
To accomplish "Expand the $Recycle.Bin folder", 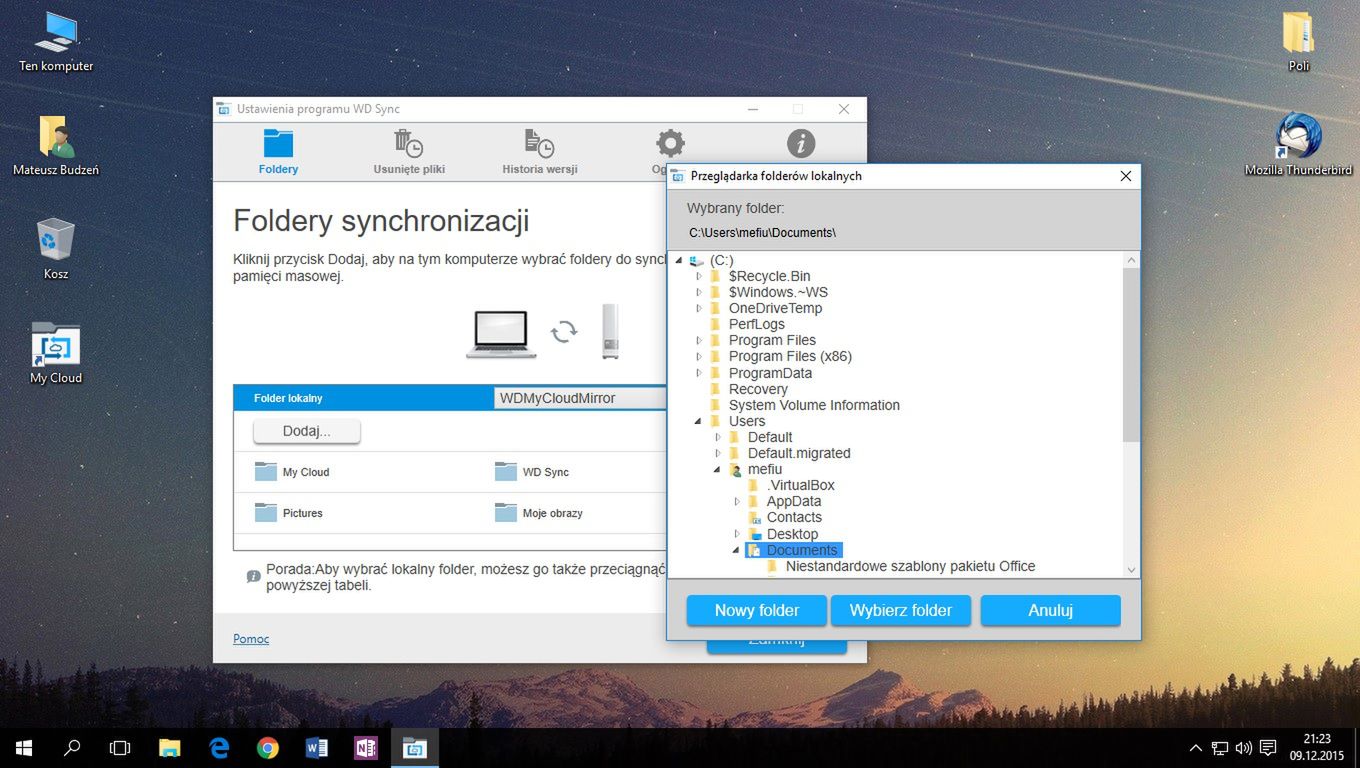I will 699,276.
